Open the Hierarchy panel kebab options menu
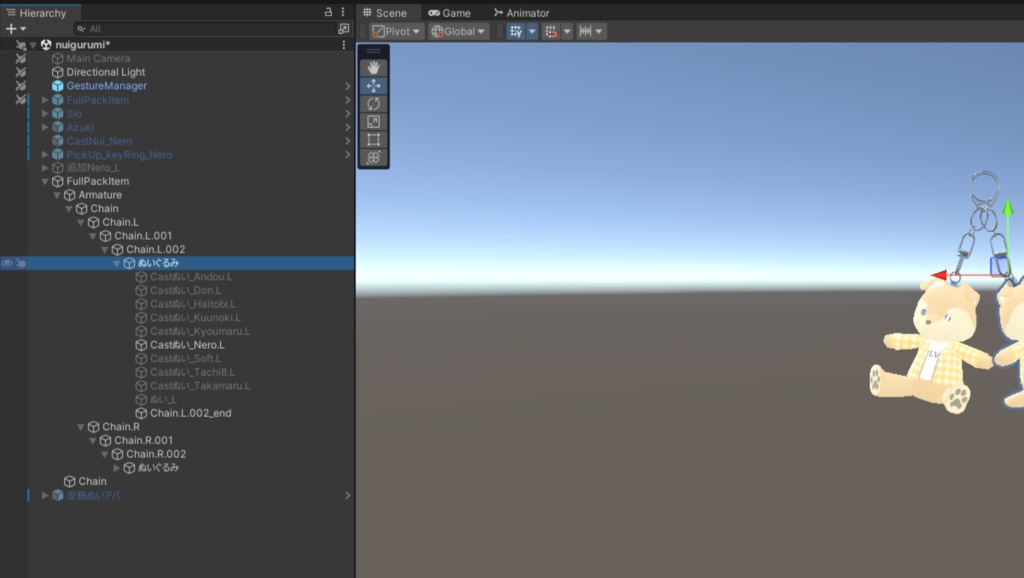The image size is (1024, 578). point(343,12)
